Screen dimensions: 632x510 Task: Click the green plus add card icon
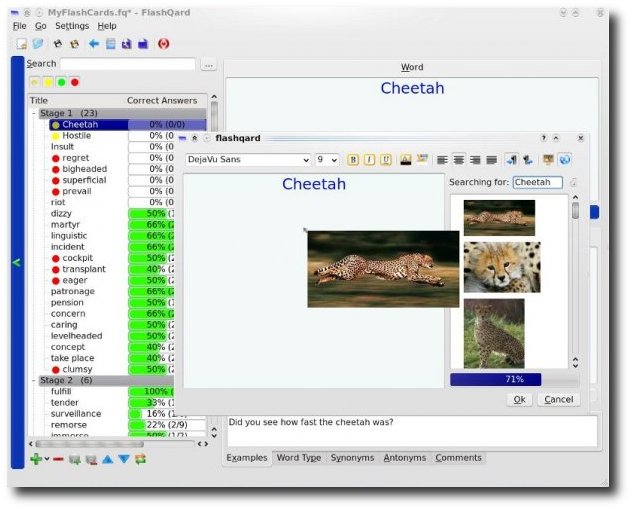click(36, 459)
